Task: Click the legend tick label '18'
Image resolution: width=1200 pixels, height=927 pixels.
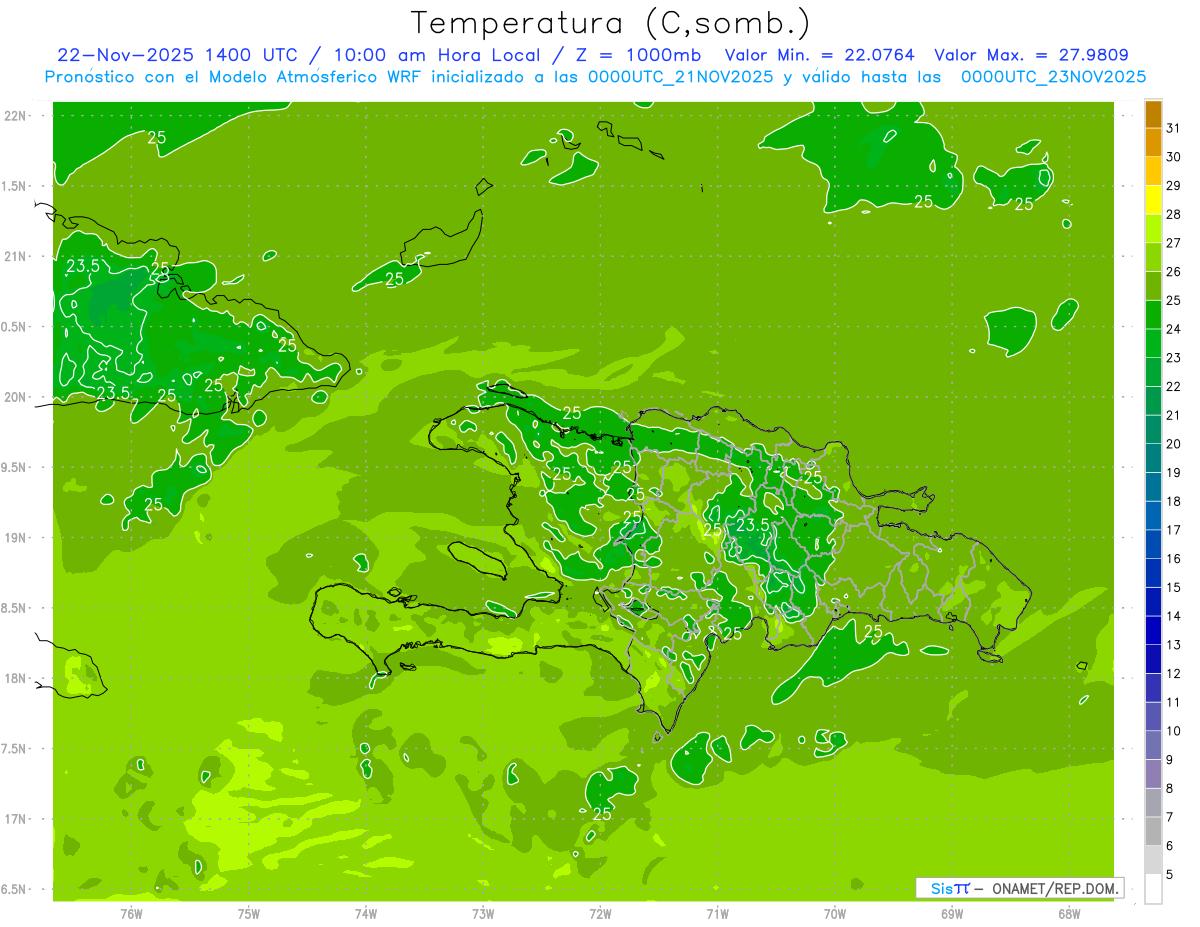Action: point(1174,501)
